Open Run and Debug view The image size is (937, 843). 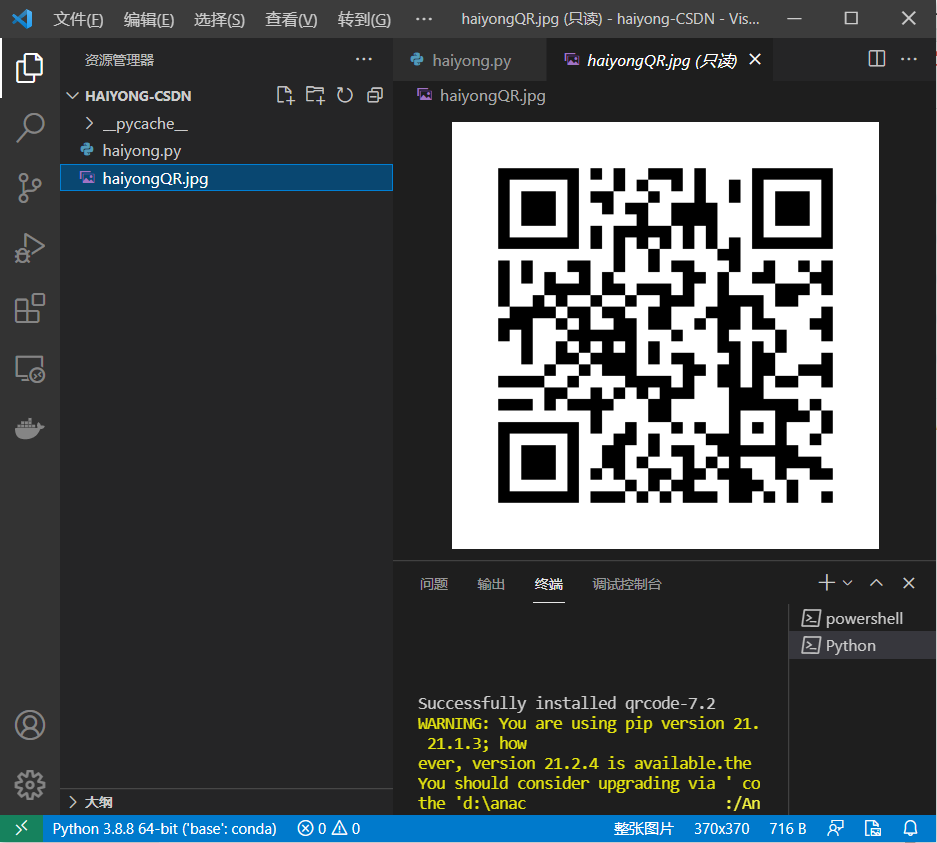click(x=29, y=248)
